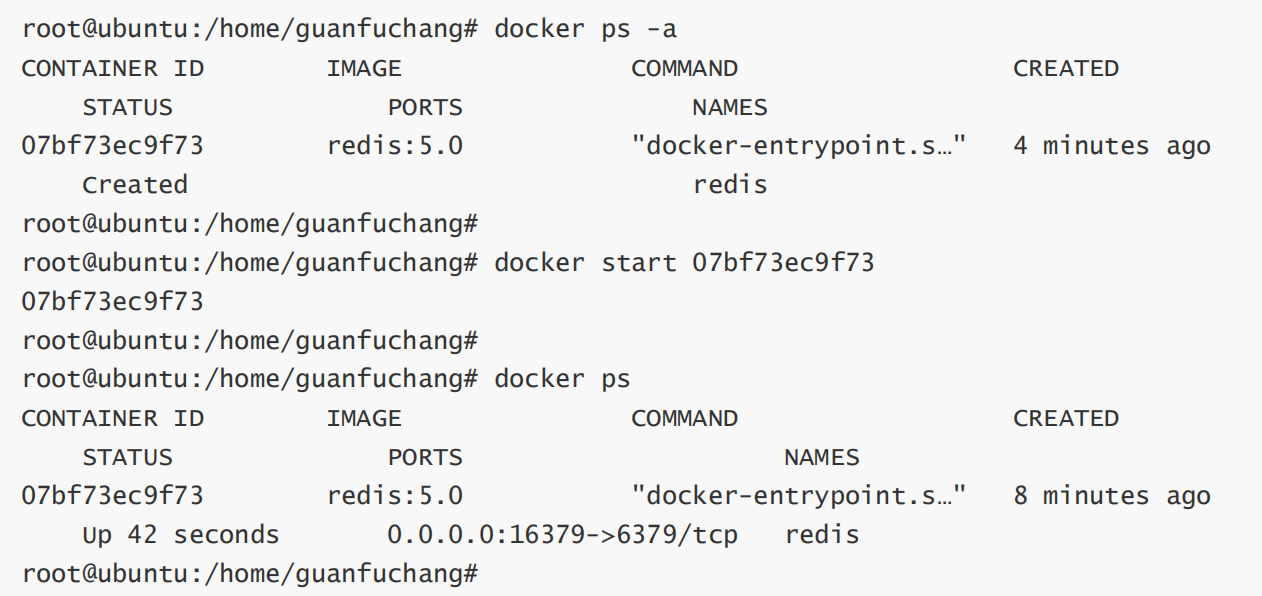Select the "Created" status value
1262x596 pixels.
pyautogui.click(x=134, y=185)
